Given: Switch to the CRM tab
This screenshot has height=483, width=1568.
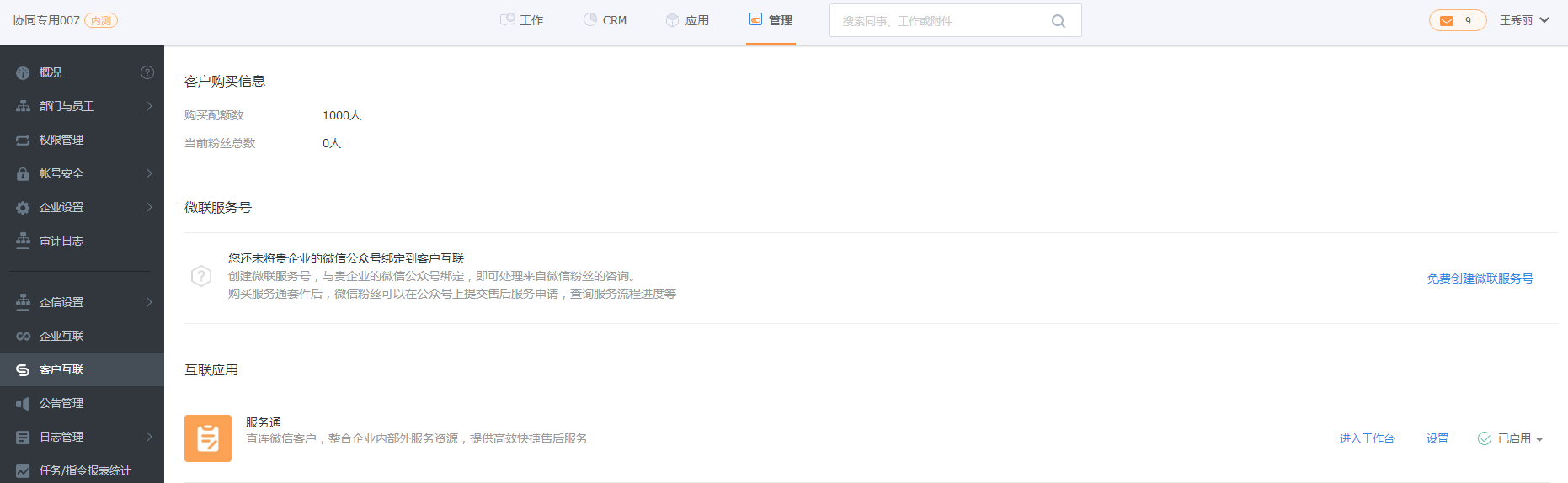Looking at the screenshot, I should [x=605, y=20].
